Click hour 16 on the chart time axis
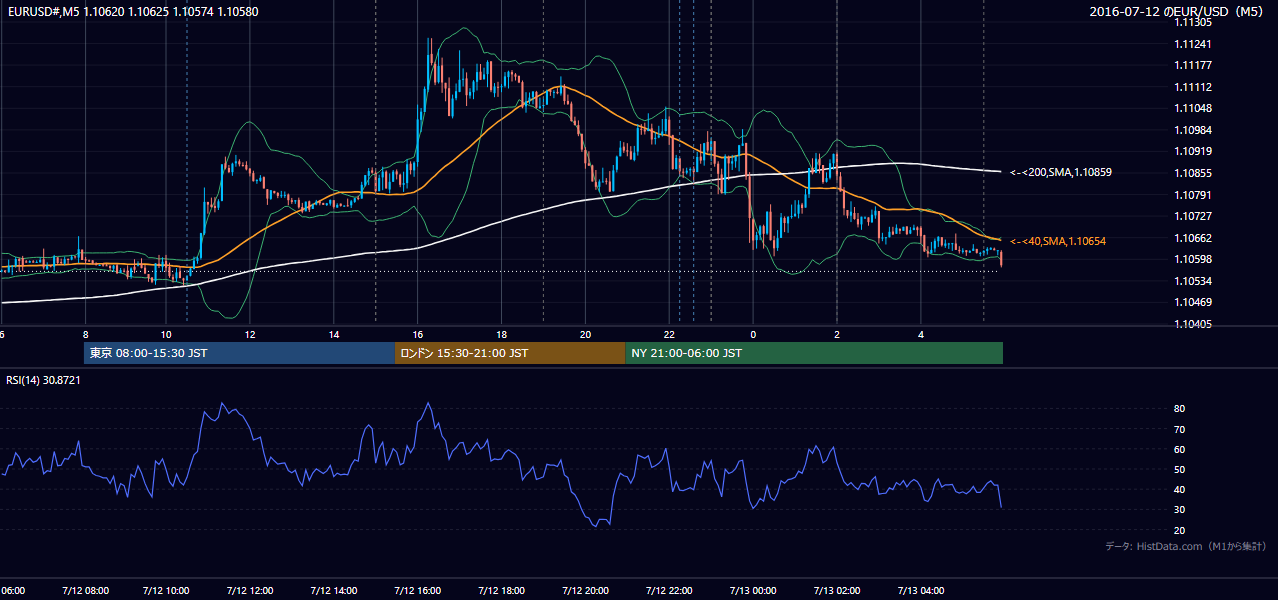Screen dimensions: 1278x600 pos(418,334)
